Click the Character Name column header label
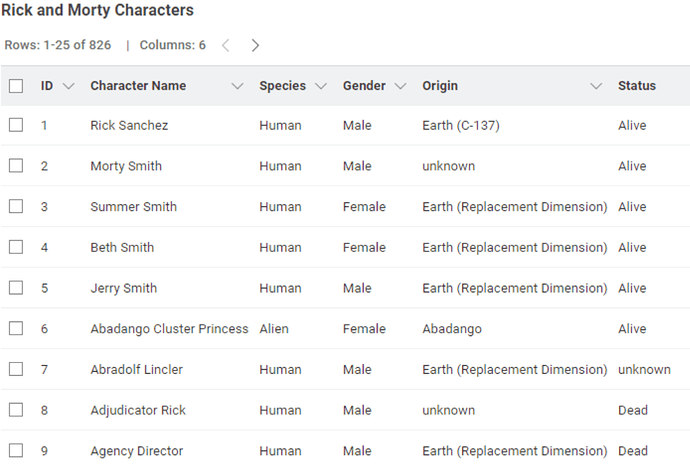 (x=138, y=86)
